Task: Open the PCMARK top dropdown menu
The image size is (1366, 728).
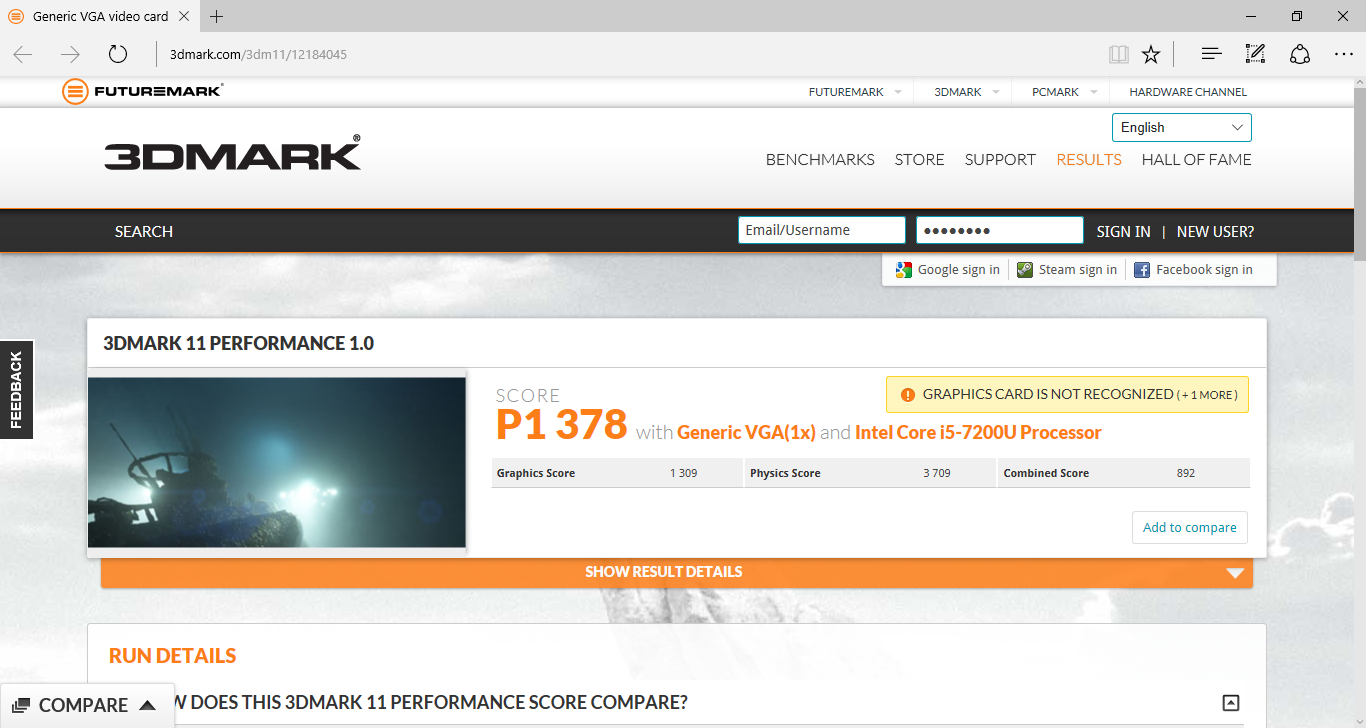Action: (1064, 92)
